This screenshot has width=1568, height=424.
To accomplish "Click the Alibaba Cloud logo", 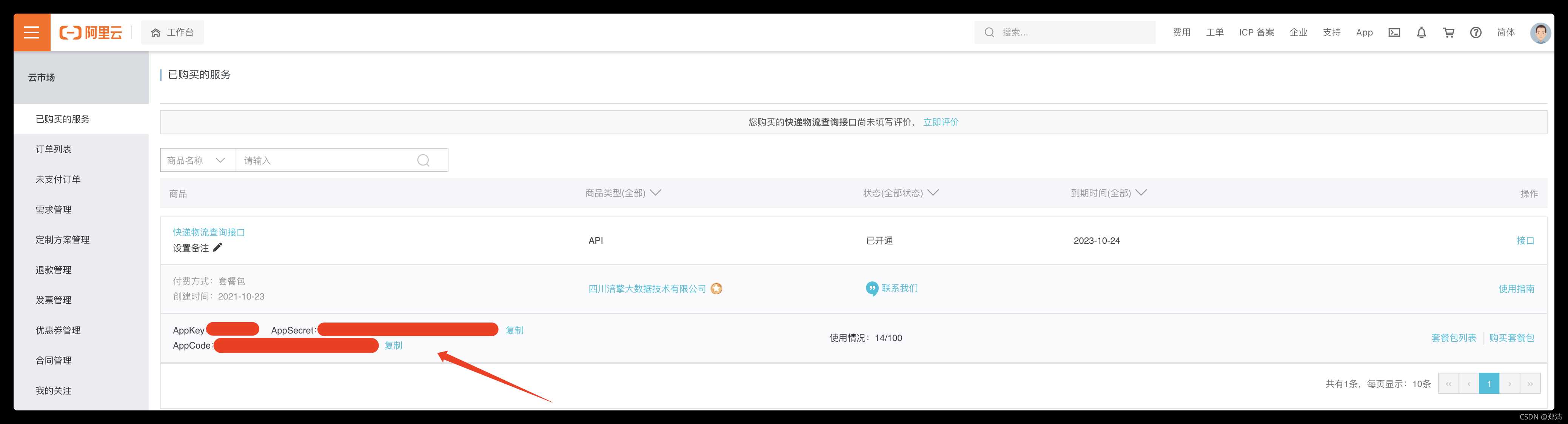I will pyautogui.click(x=91, y=32).
